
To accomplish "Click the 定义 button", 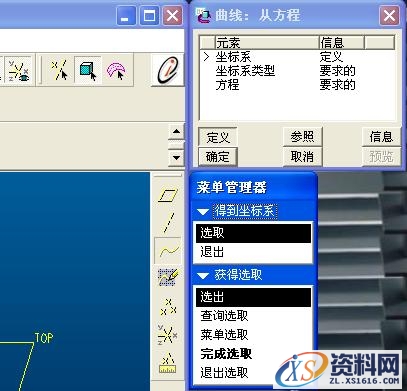I will pos(218,137).
